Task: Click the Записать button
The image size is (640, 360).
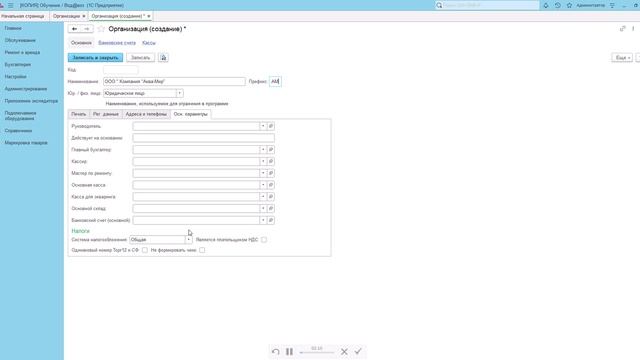Action: click(140, 58)
